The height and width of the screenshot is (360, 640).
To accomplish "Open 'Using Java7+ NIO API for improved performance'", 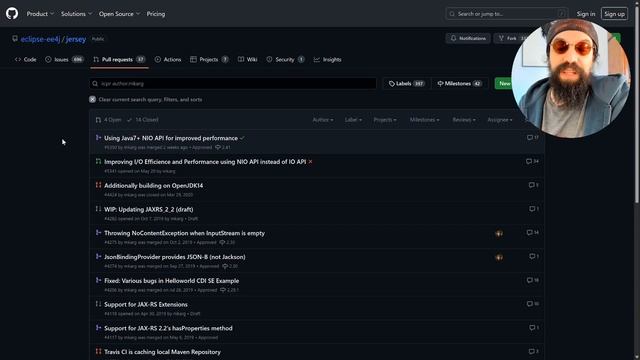I will (171, 138).
